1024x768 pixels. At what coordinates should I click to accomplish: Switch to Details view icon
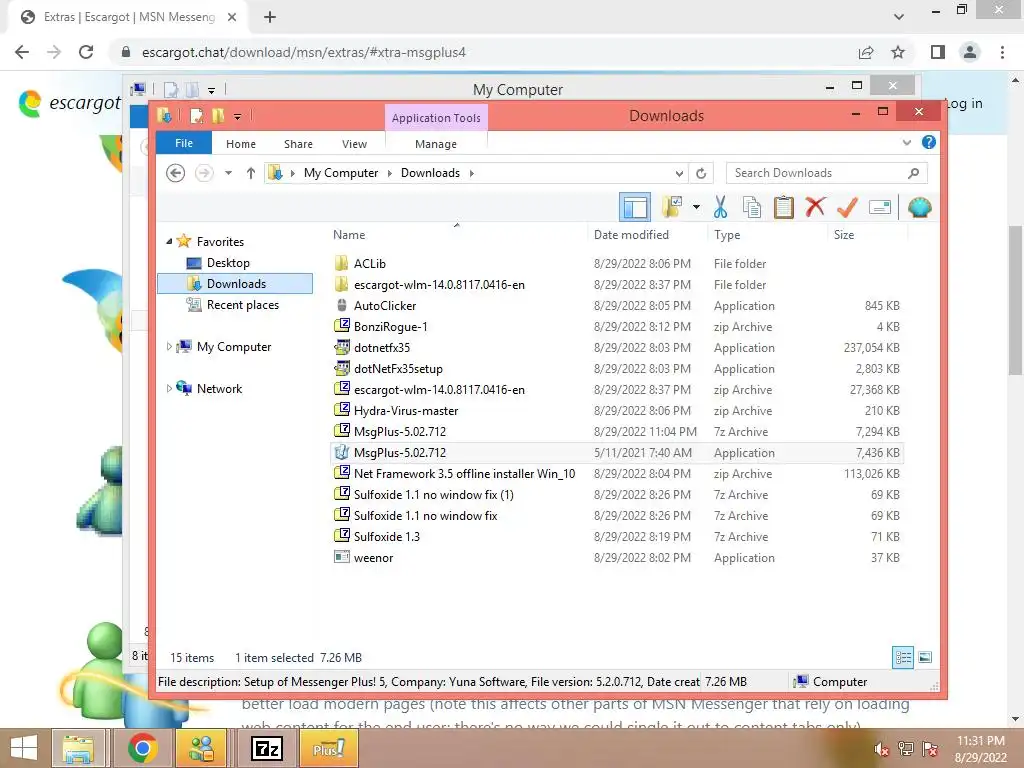coord(903,657)
